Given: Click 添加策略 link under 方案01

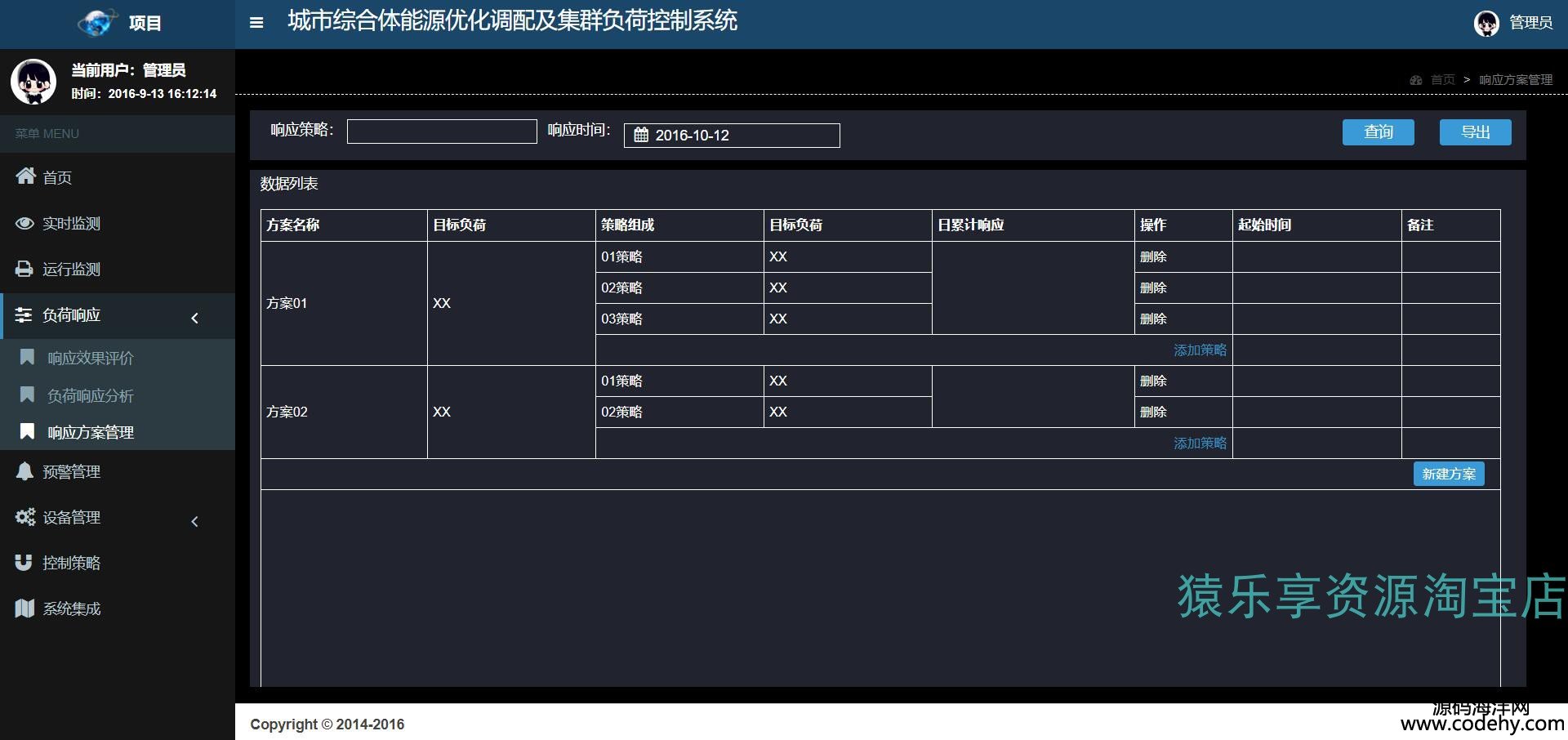Looking at the screenshot, I should 1200,350.
